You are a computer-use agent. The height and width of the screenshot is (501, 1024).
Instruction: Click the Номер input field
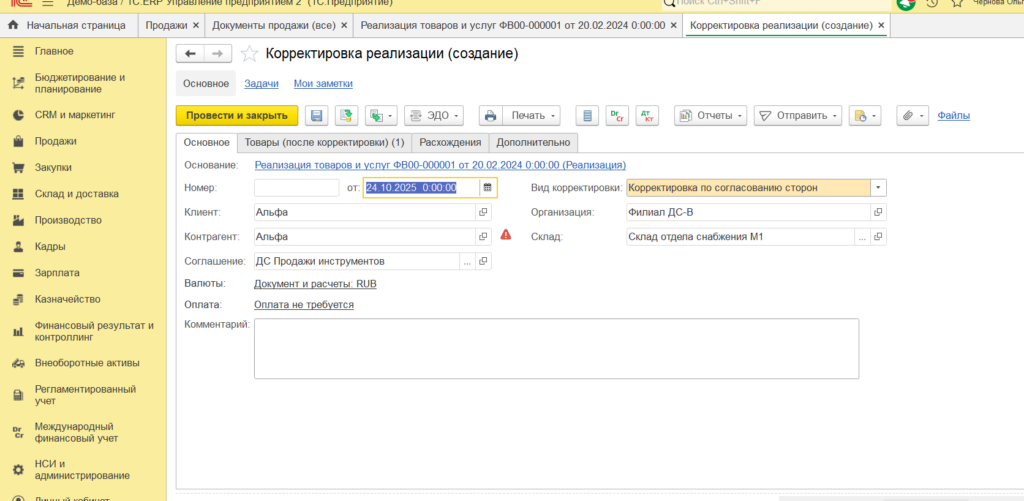pyautogui.click(x=296, y=188)
